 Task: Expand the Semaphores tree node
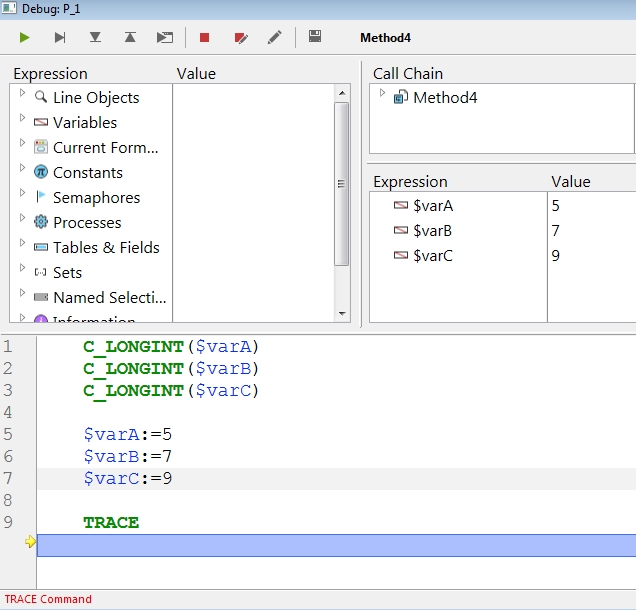point(23,194)
